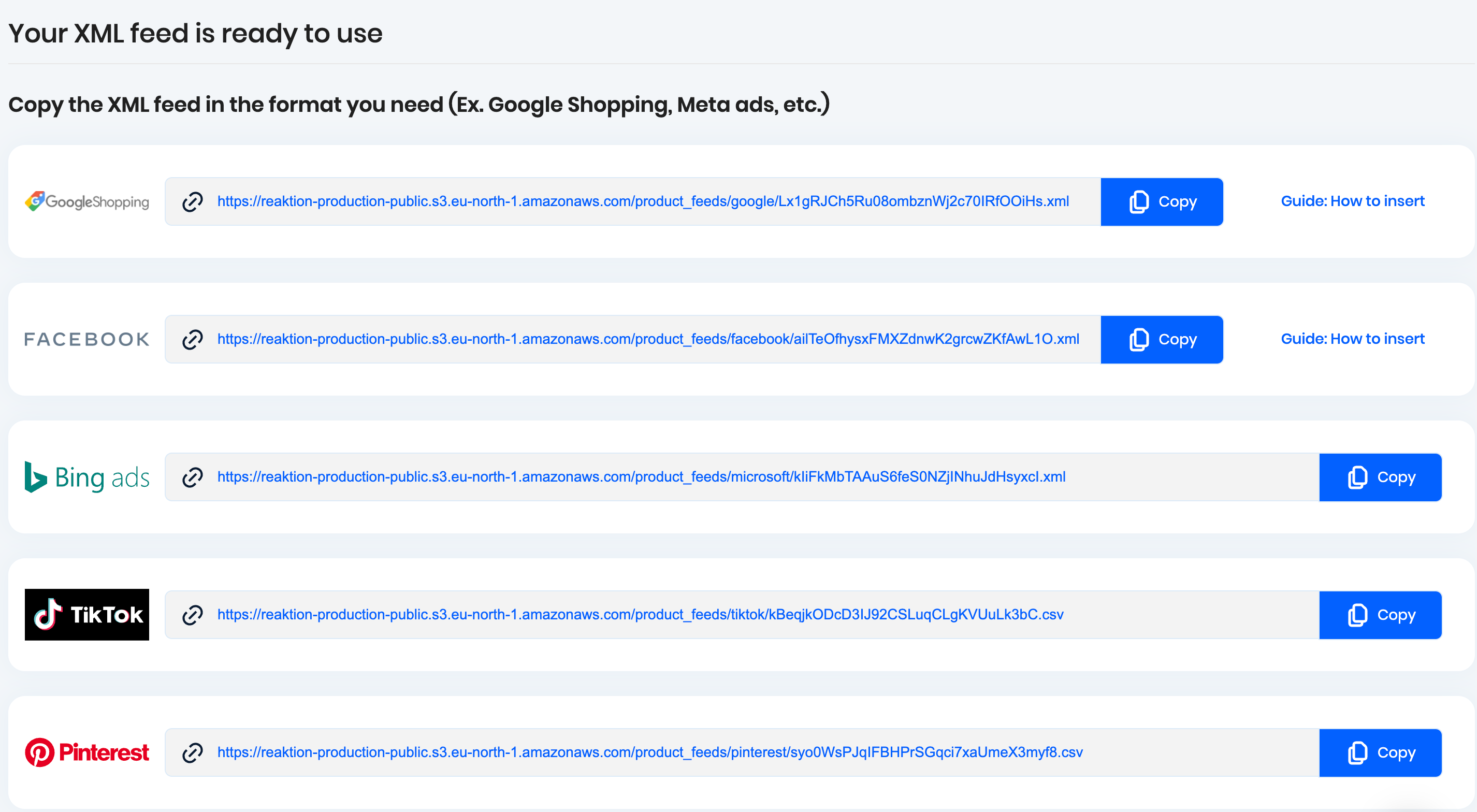This screenshot has width=1477, height=812.
Task: Select the Facebook feed URL ending AwL1O.xml
Action: (x=648, y=339)
